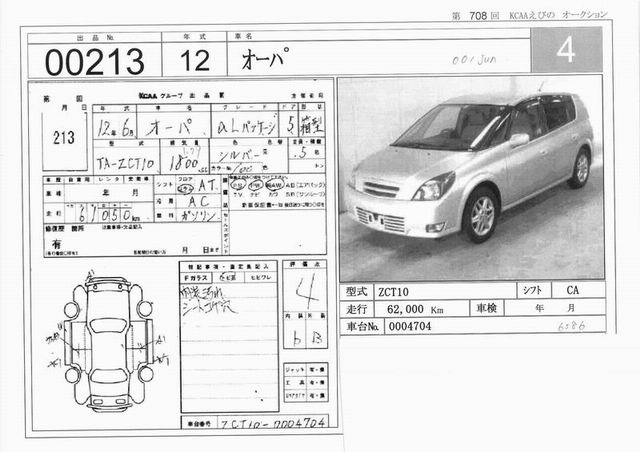Select the 車台No. value 0004704
This screenshot has width=640, height=452.
click(x=410, y=326)
